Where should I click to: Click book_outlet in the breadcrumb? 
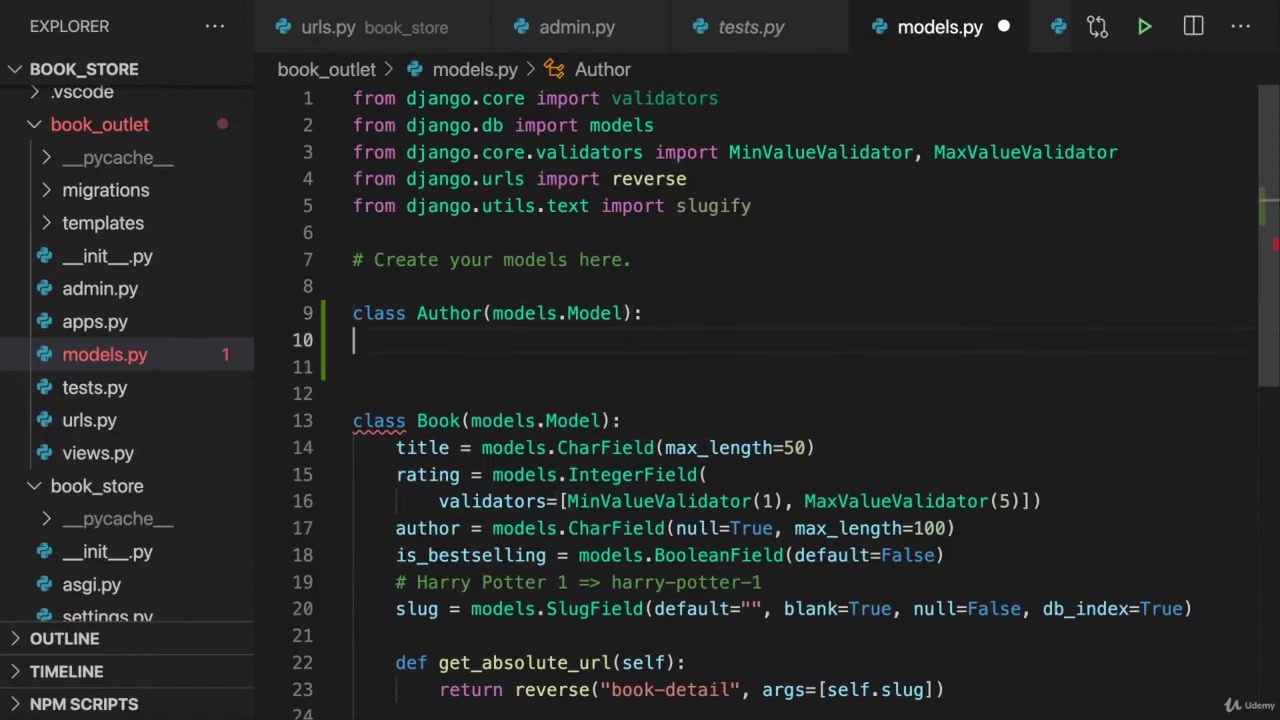pyautogui.click(x=326, y=69)
